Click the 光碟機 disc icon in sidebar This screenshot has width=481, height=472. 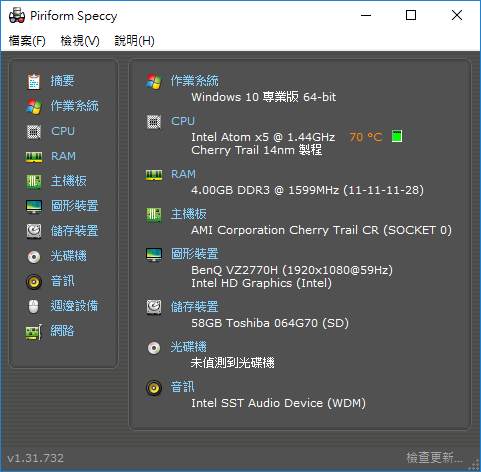click(34, 257)
